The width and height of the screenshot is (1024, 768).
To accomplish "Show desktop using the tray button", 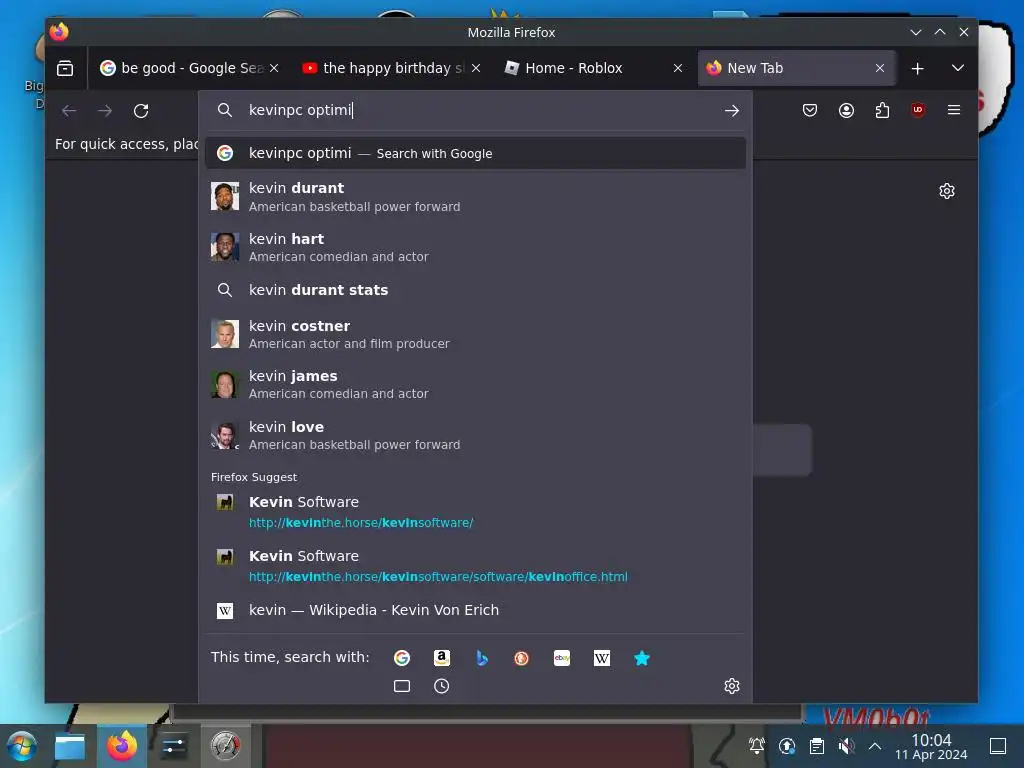I will coord(997,746).
